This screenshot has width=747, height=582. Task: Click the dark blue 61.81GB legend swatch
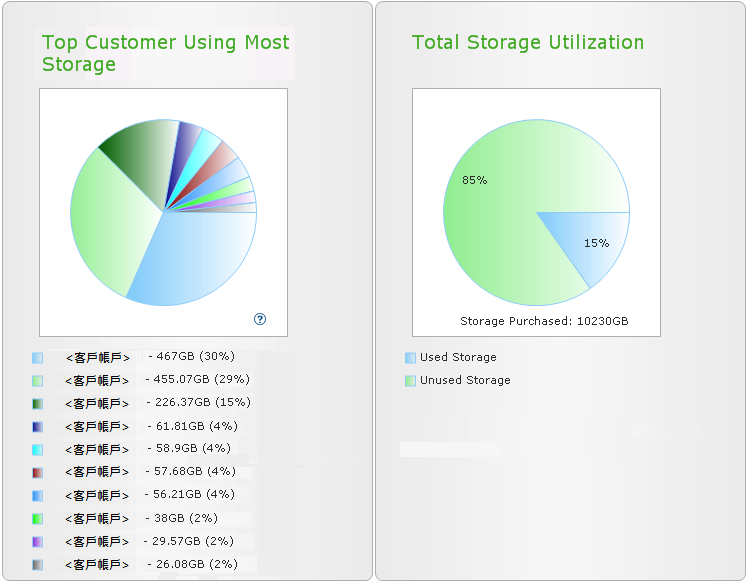(37, 426)
